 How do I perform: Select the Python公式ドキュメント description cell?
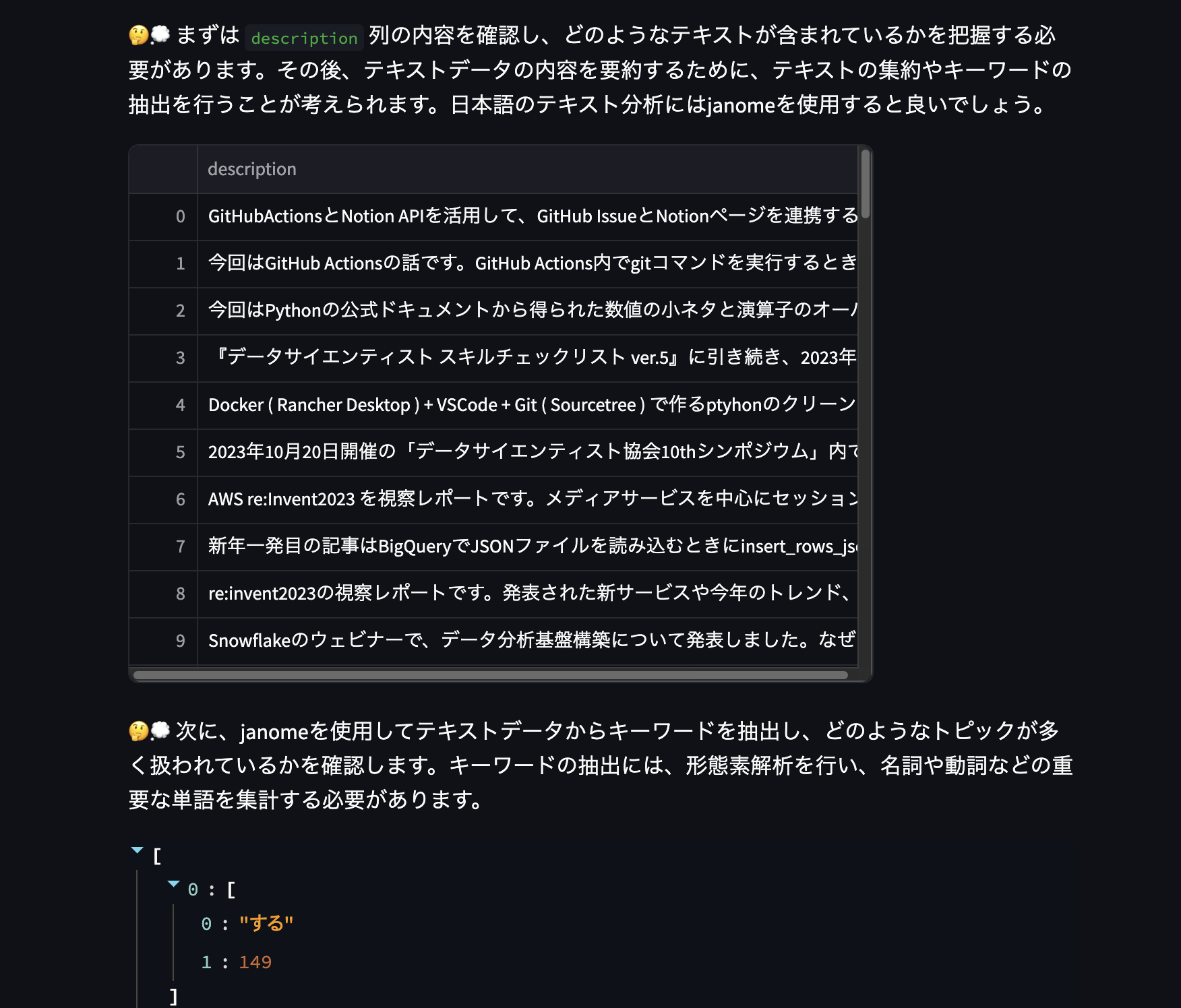(527, 311)
